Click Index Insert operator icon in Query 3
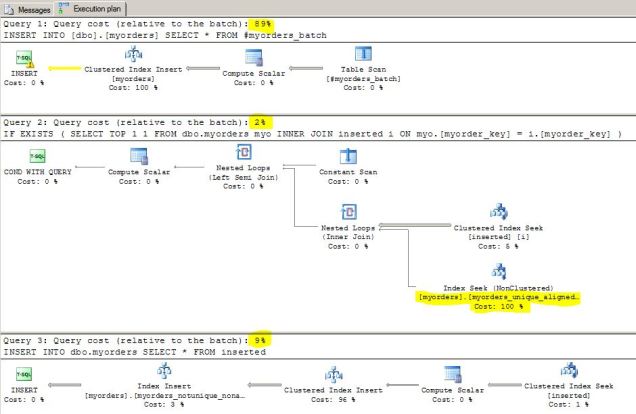This screenshot has width=636, height=414. 164,371
